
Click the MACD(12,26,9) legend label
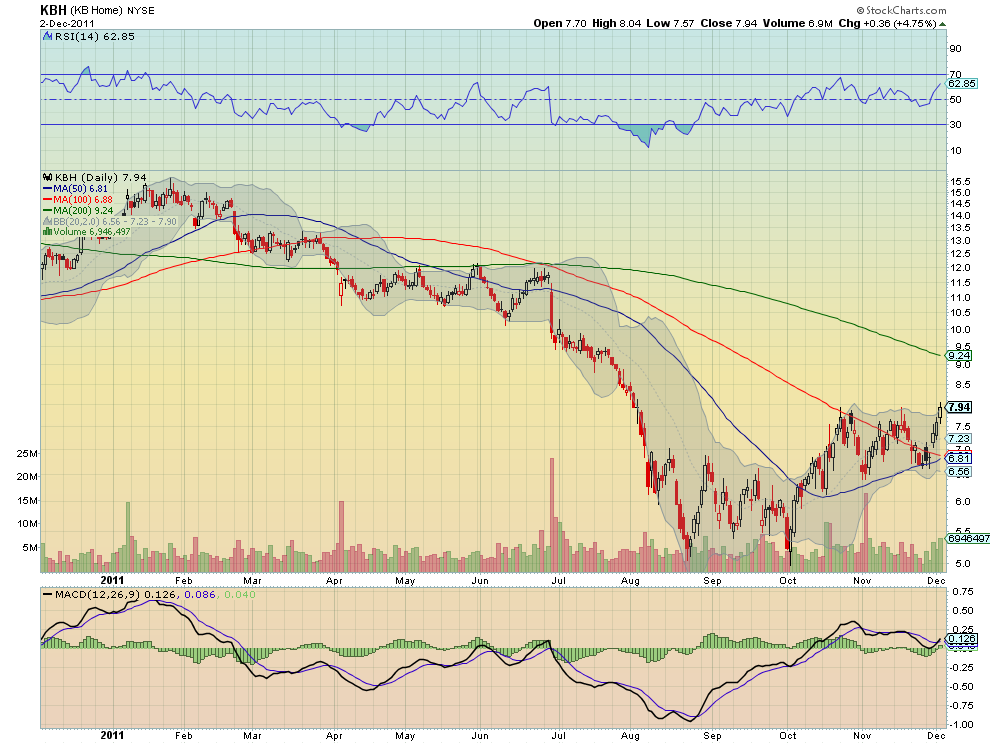pyautogui.click(x=98, y=594)
